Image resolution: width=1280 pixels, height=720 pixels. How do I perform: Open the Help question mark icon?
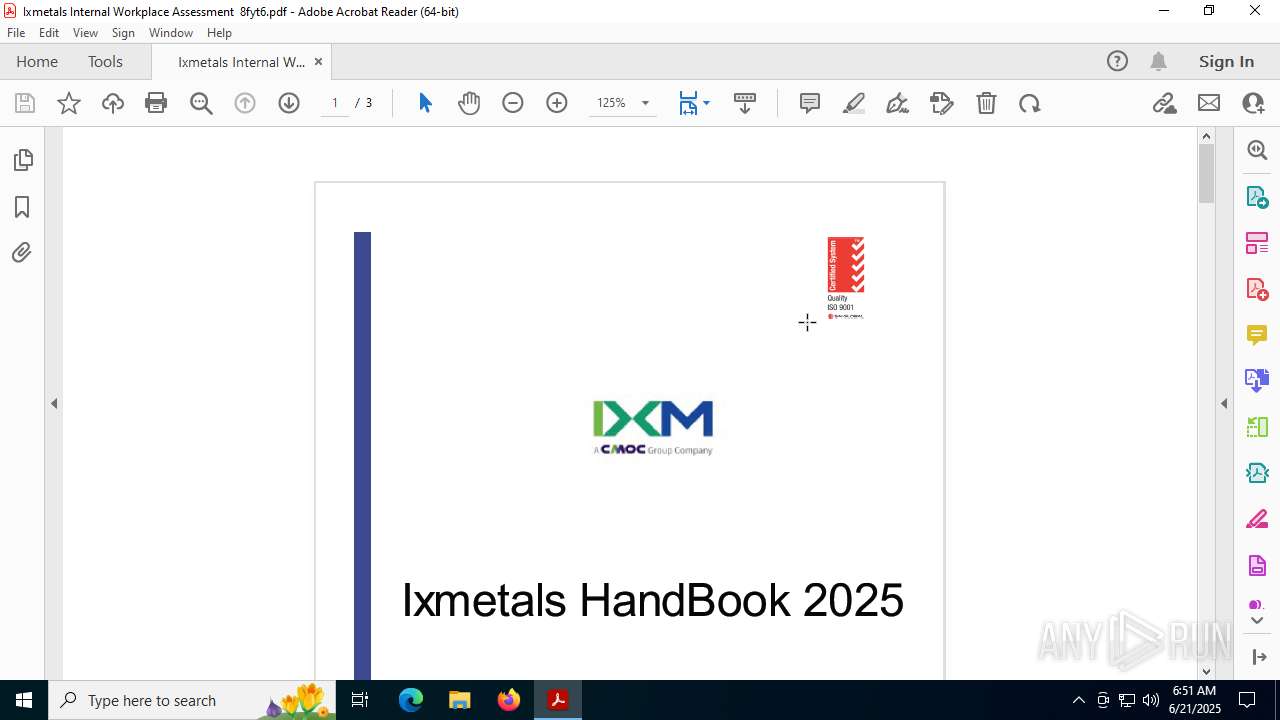click(x=1117, y=61)
